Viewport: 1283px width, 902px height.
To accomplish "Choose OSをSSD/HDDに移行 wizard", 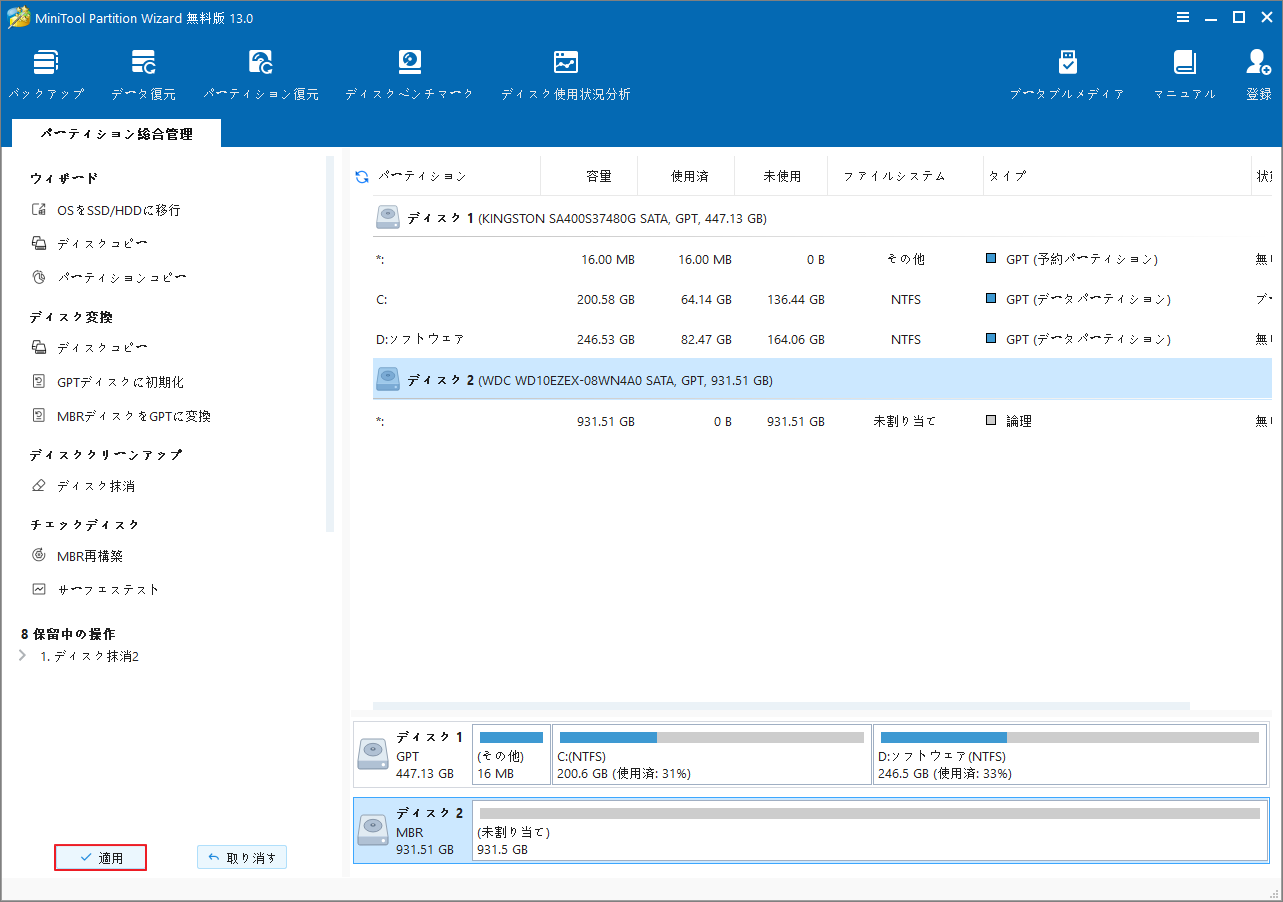I will click(118, 210).
